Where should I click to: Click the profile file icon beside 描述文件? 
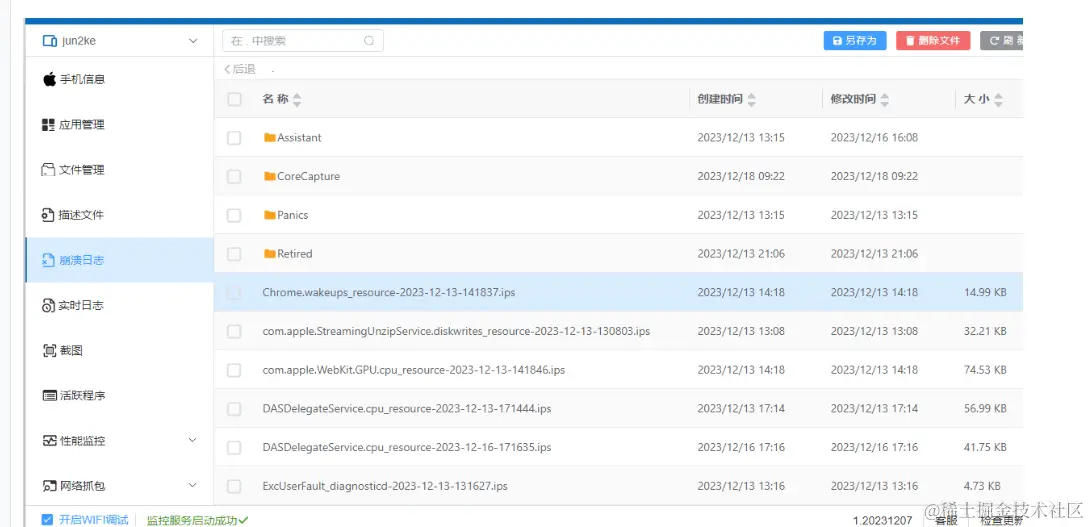[x=49, y=215]
